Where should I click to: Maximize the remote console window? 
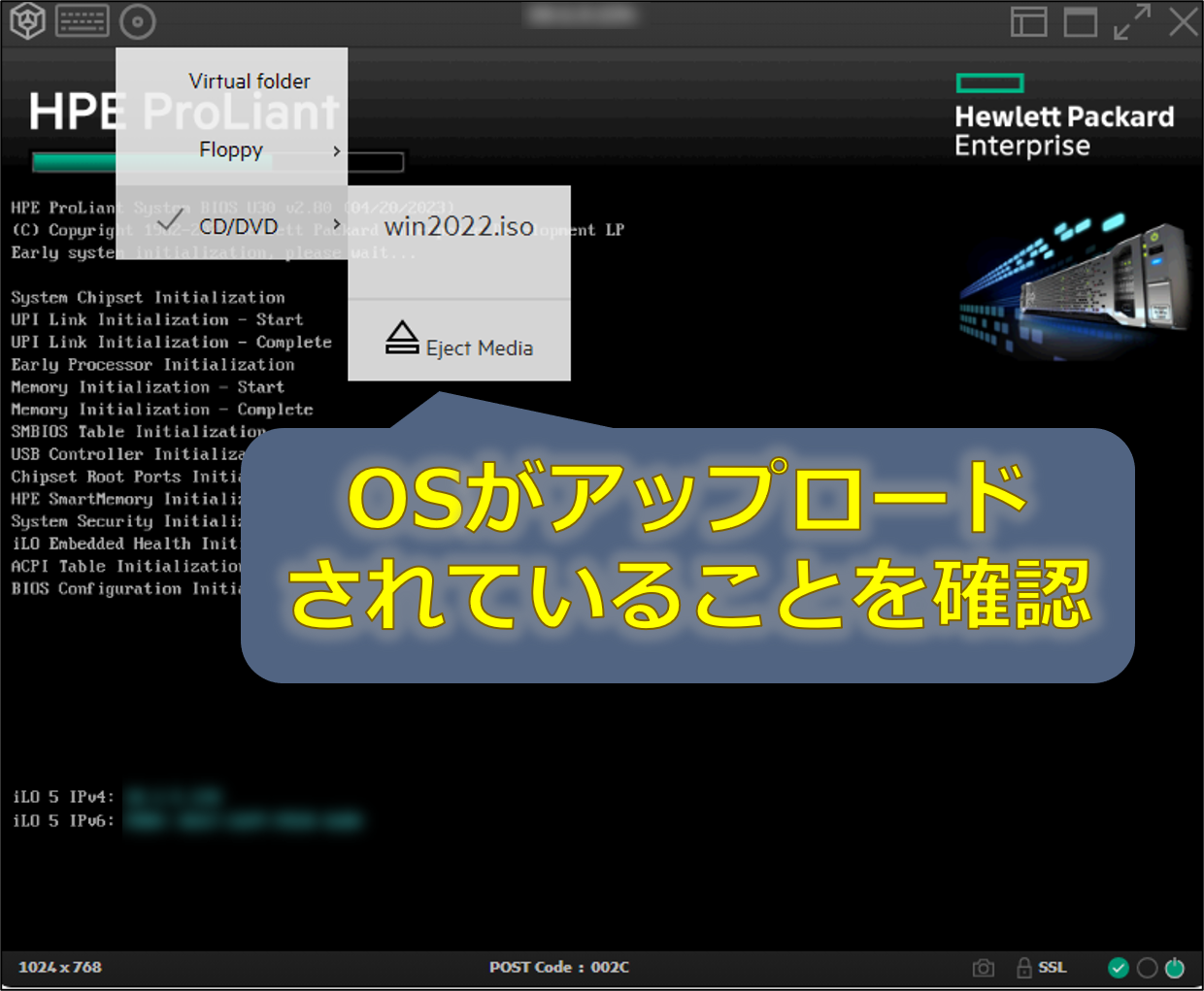[x=1080, y=21]
